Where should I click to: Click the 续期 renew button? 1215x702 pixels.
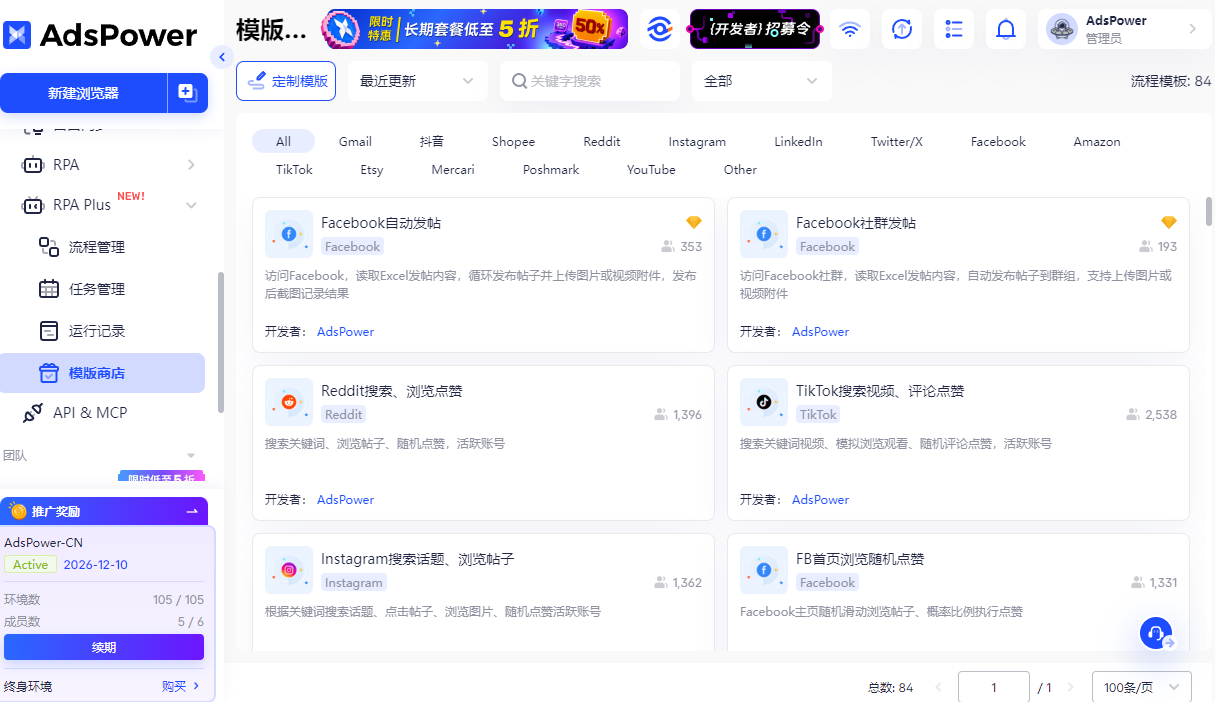pyautogui.click(x=104, y=647)
